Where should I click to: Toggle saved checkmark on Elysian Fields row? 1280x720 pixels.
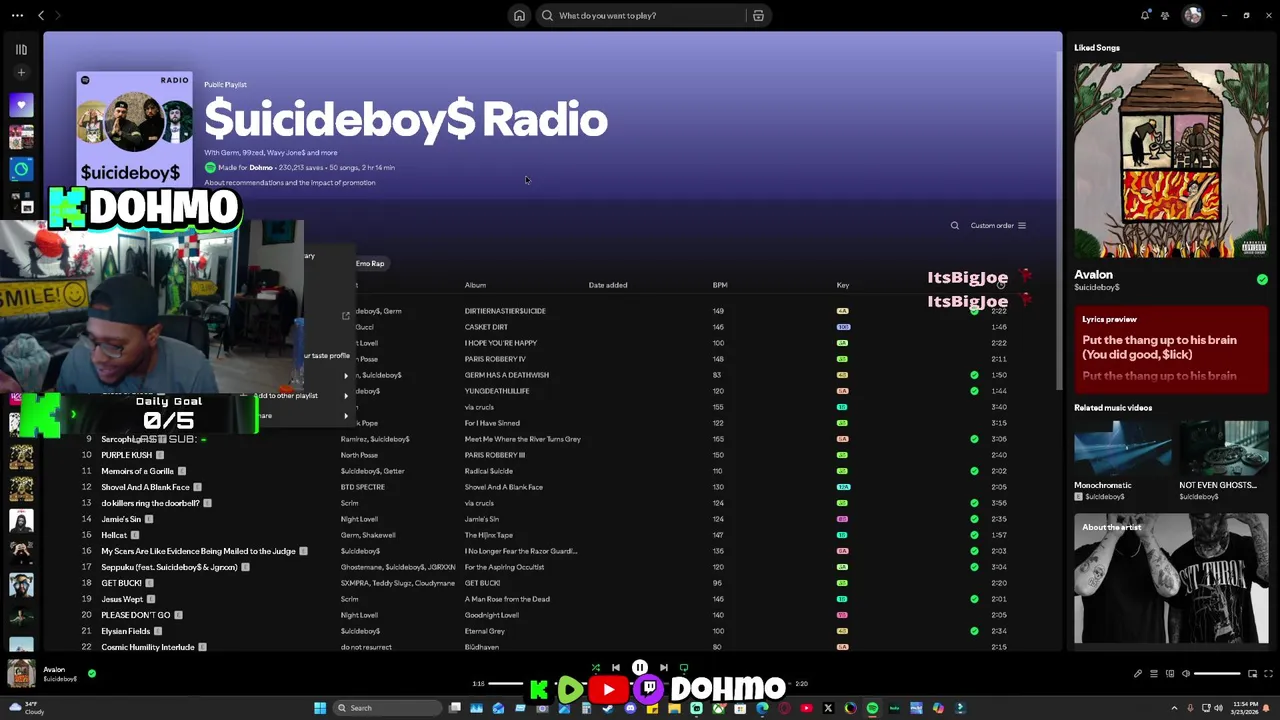pos(974,631)
